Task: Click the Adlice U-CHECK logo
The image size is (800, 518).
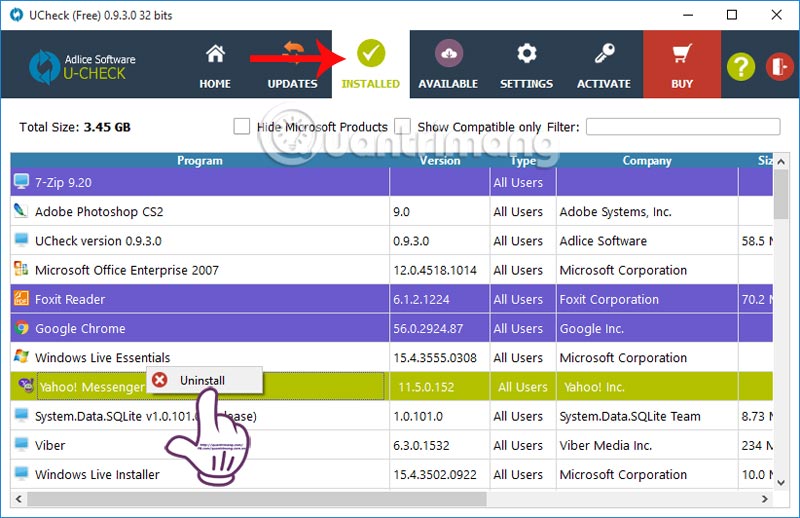Action: 82,66
